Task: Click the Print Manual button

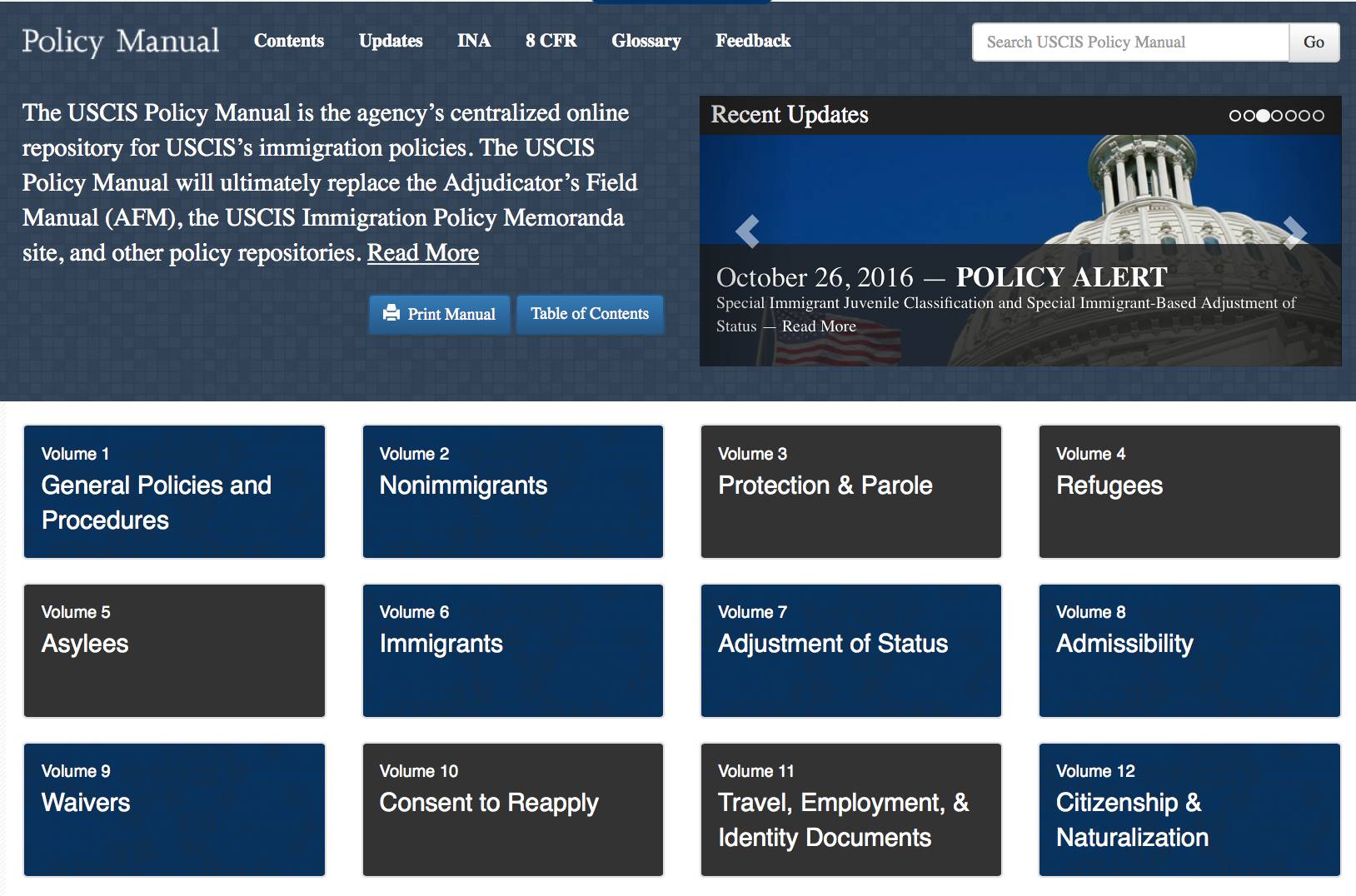Action: tap(439, 314)
